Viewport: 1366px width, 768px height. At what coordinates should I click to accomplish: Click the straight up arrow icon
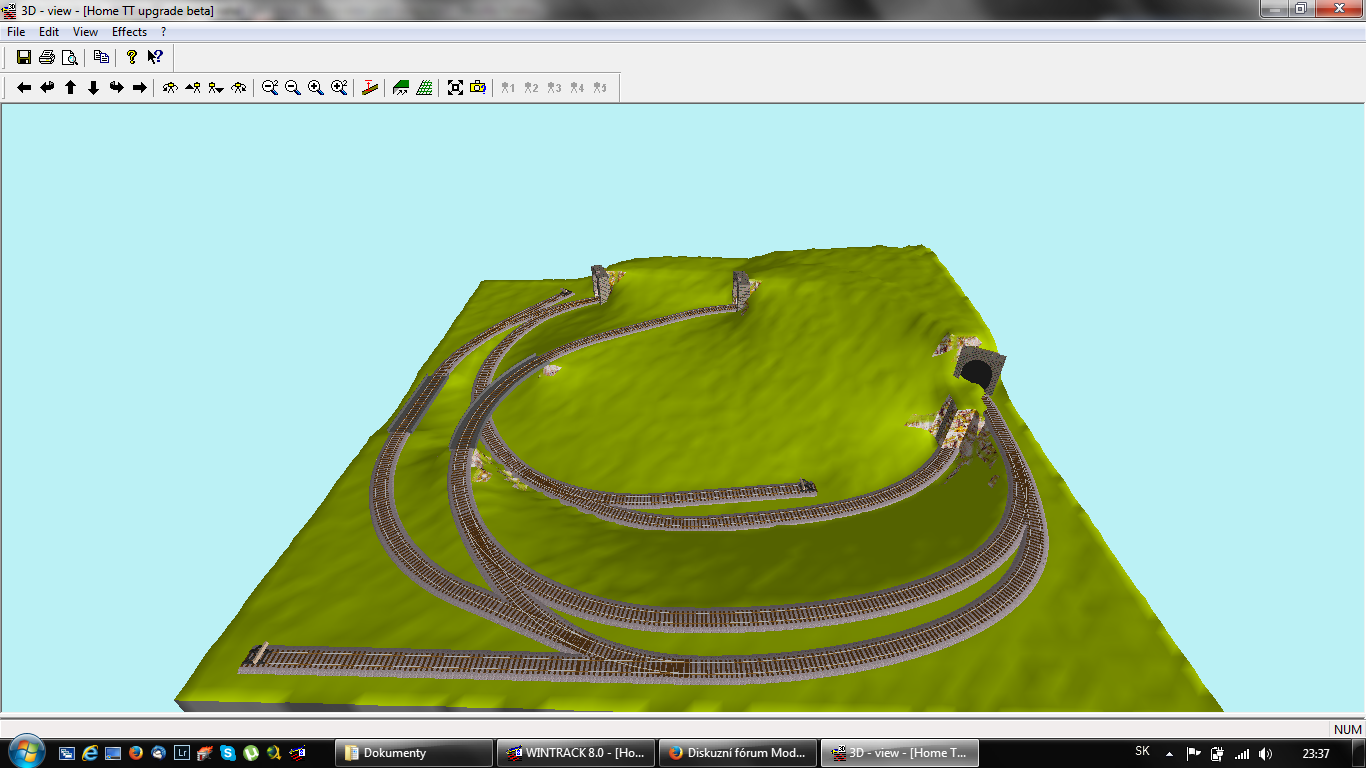(70, 88)
